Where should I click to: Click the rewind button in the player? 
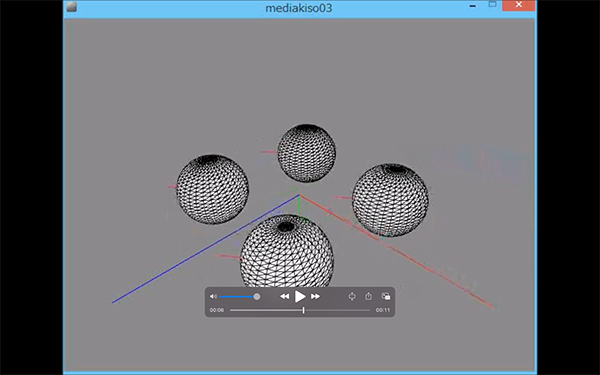[x=284, y=297]
